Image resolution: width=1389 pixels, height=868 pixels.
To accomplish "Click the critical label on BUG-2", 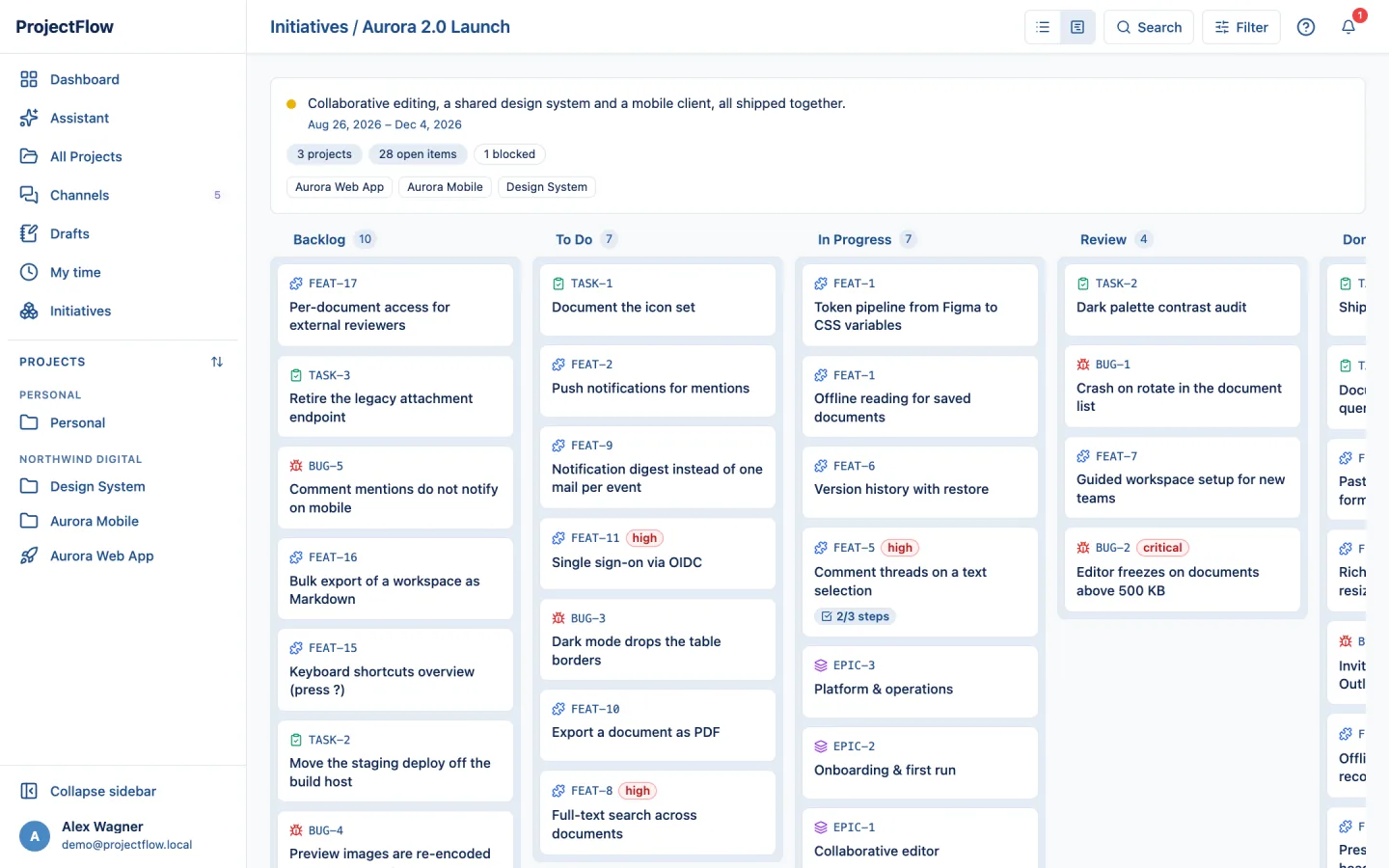I will (1162, 548).
